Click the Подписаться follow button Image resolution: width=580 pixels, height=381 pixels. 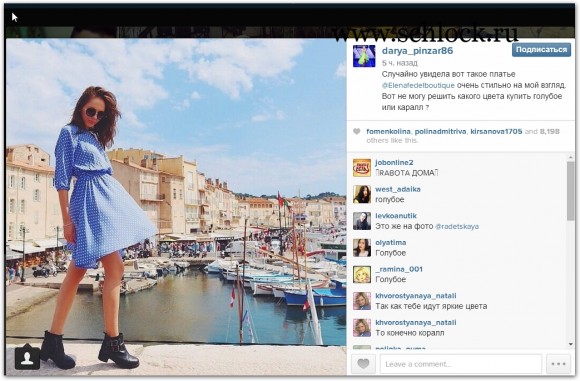[541, 50]
